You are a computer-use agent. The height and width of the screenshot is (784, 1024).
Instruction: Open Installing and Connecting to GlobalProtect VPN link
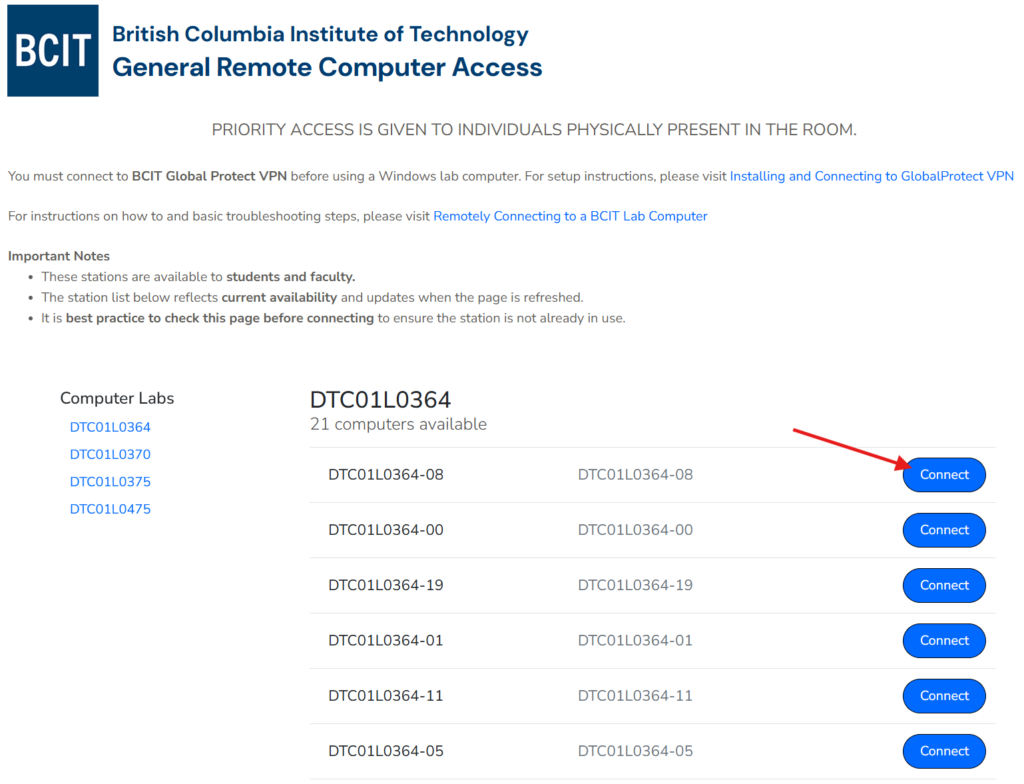coord(871,176)
